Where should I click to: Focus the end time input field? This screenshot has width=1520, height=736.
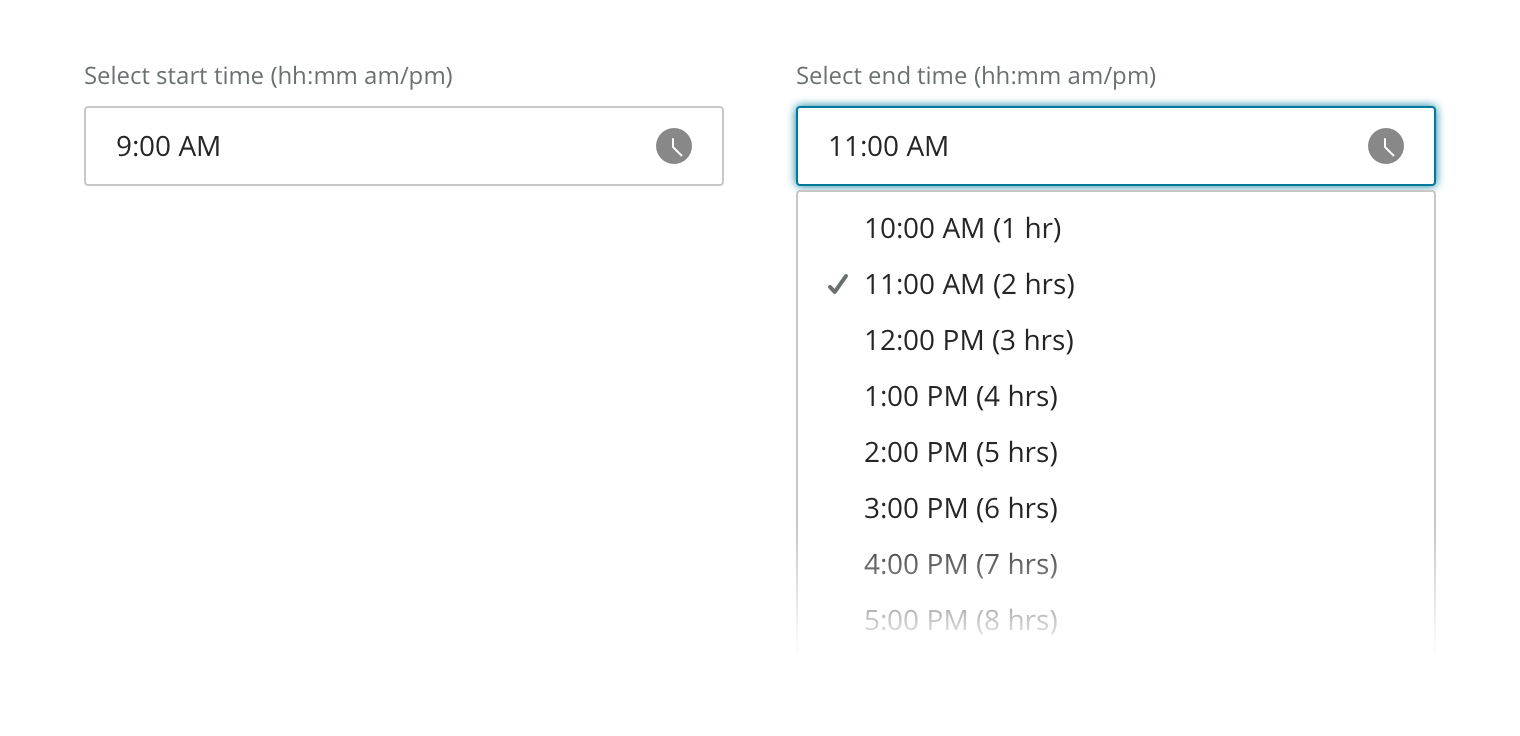(x=1090, y=146)
